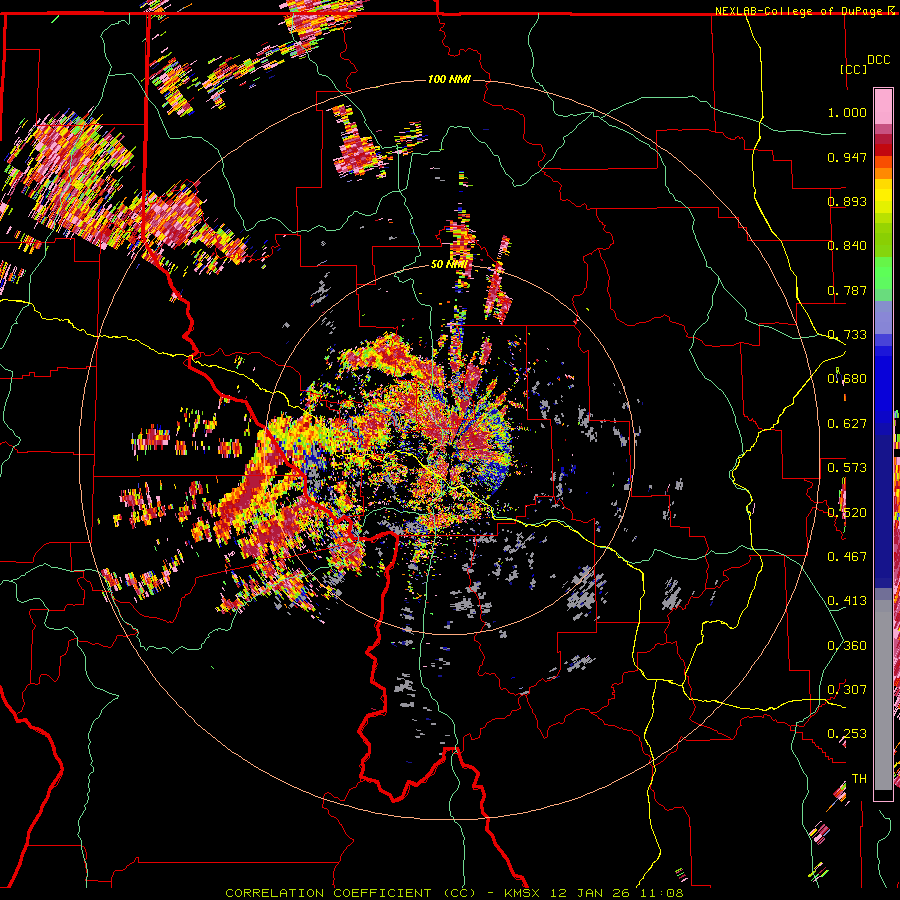Select the 0.947 scale value
Screen dimensions: 900x900
(847, 157)
